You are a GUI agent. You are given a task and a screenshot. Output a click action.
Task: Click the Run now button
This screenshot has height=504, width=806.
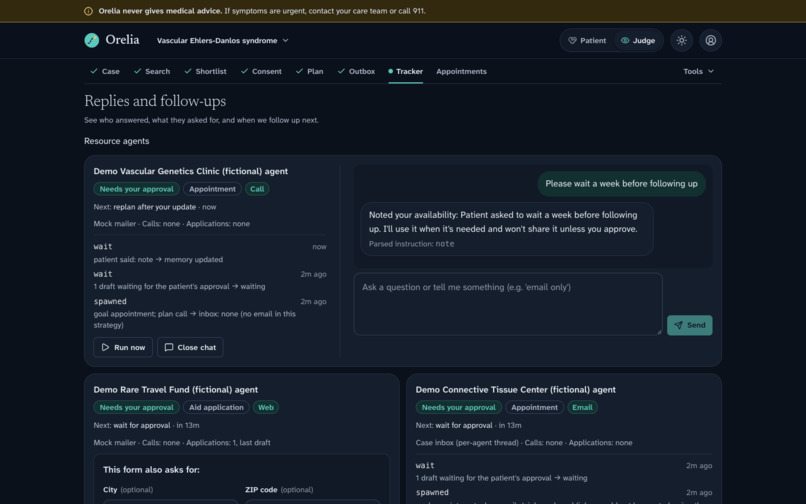point(123,347)
